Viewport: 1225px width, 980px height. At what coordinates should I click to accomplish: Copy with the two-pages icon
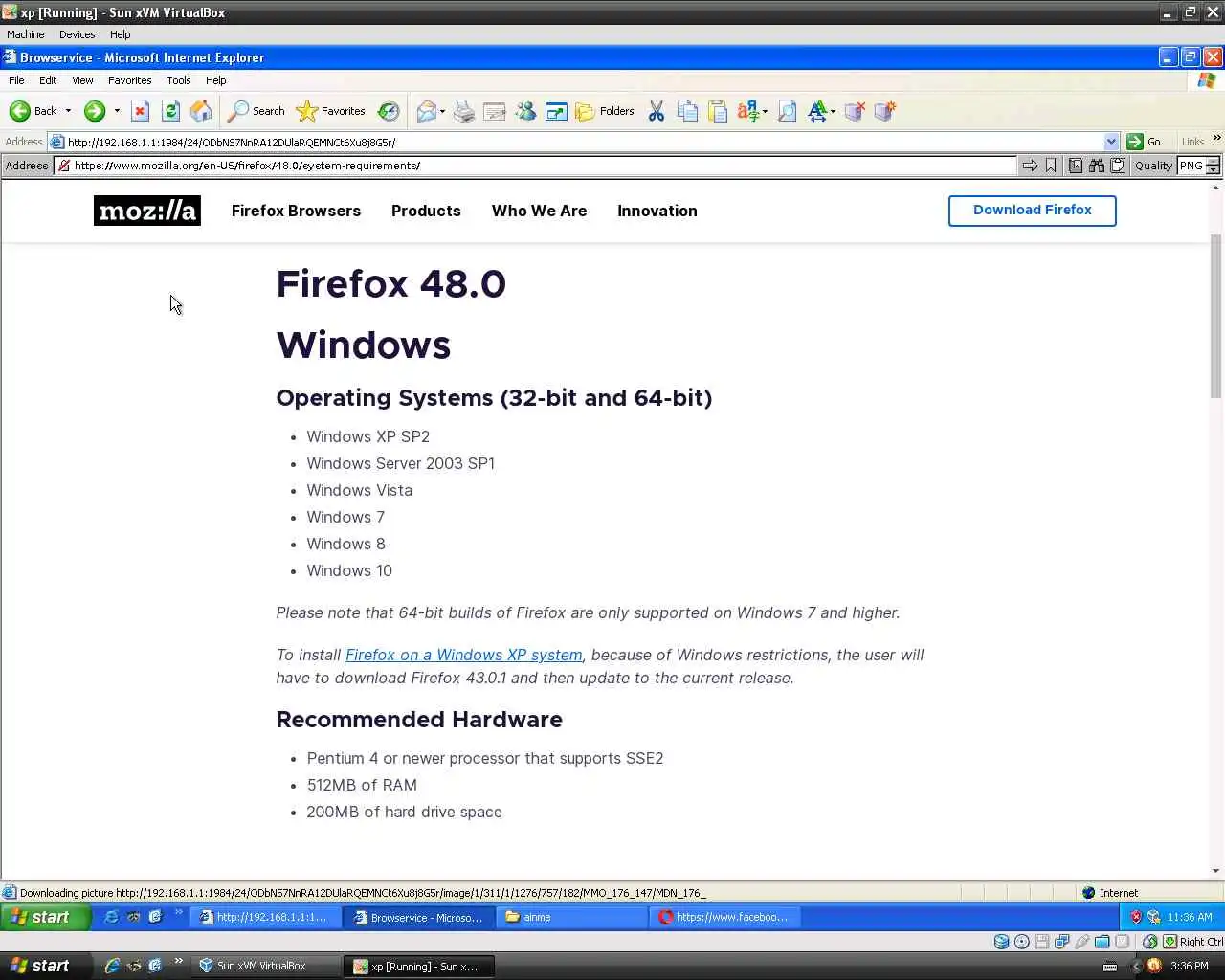(687, 111)
